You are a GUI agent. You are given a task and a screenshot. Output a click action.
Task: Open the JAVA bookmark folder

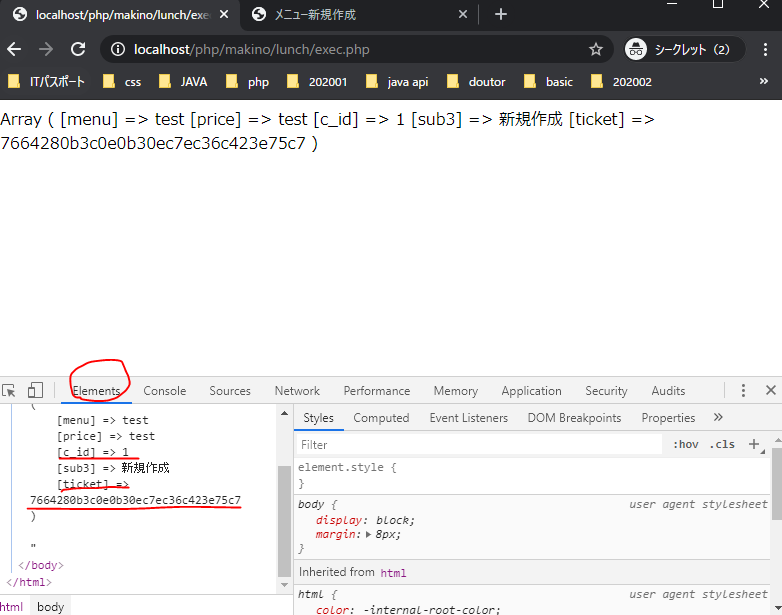[183, 81]
